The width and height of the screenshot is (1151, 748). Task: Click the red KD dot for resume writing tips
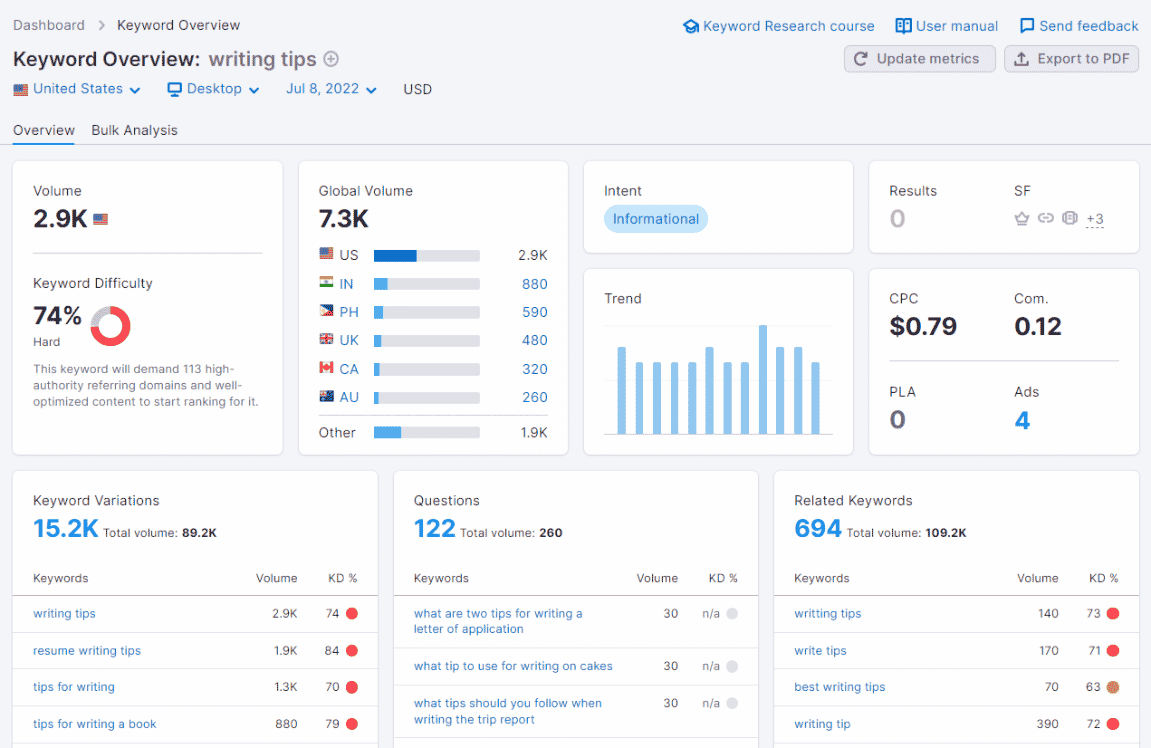352,650
